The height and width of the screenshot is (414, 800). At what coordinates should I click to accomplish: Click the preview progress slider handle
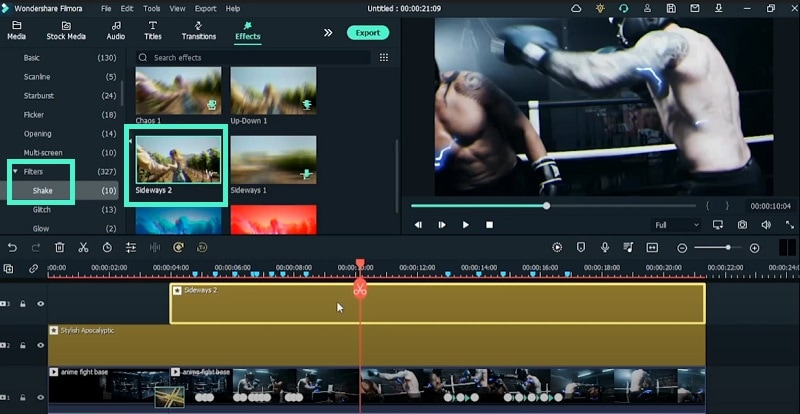[546, 206]
